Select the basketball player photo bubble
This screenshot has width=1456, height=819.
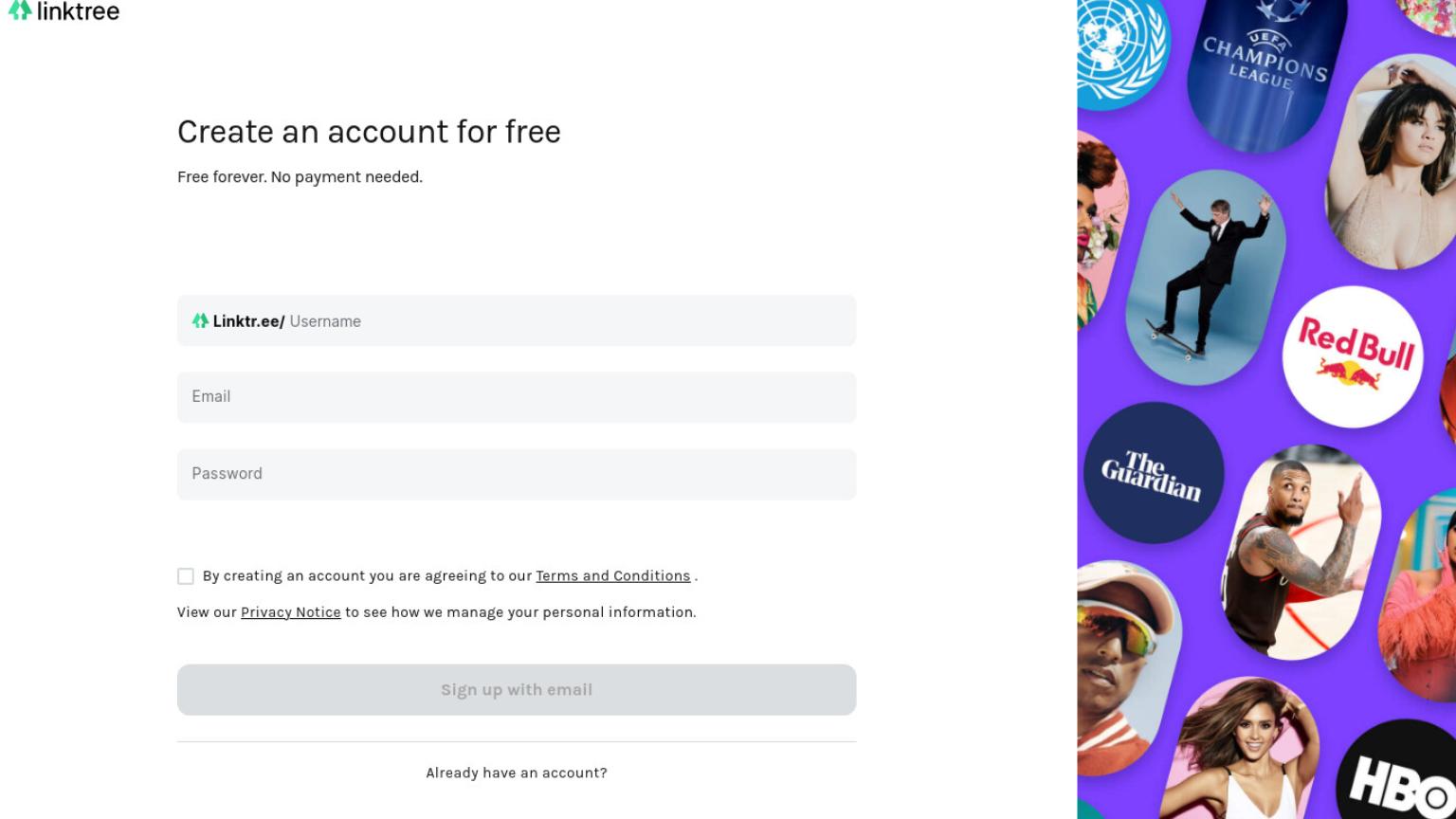1301,552
